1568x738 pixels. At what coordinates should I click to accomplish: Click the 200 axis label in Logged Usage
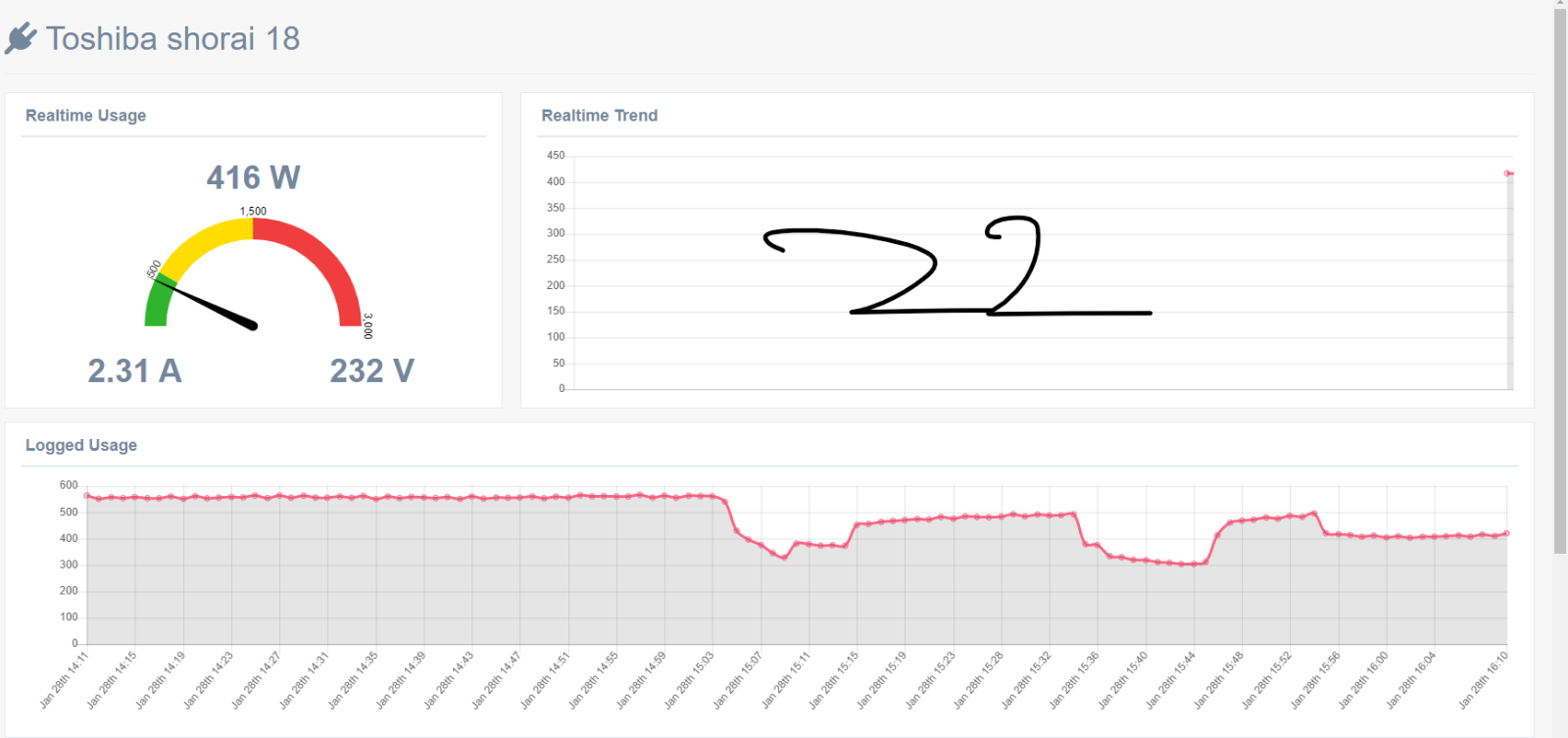pos(69,591)
